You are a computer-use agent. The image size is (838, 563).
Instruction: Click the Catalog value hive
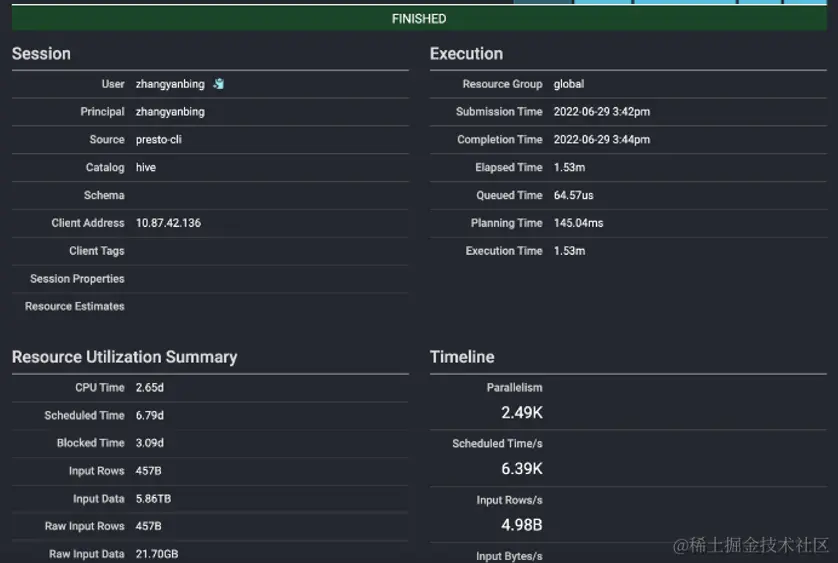(146, 167)
